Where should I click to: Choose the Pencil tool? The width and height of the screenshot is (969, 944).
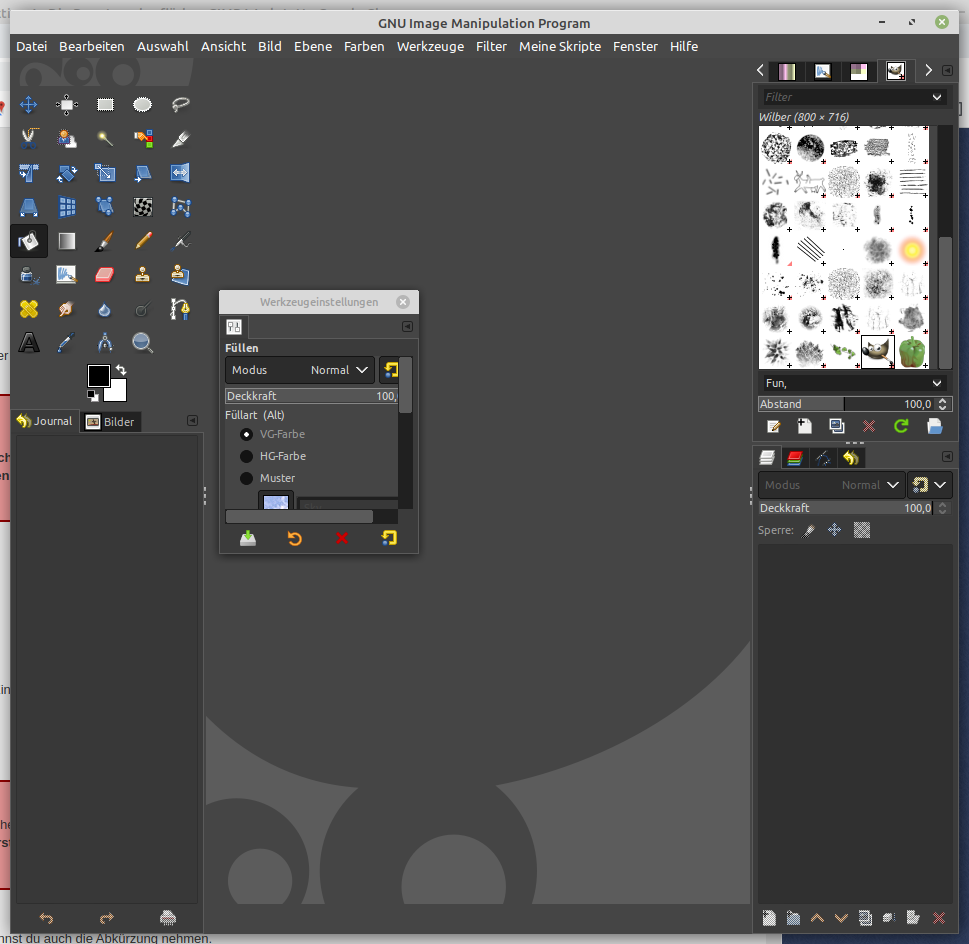point(143,240)
